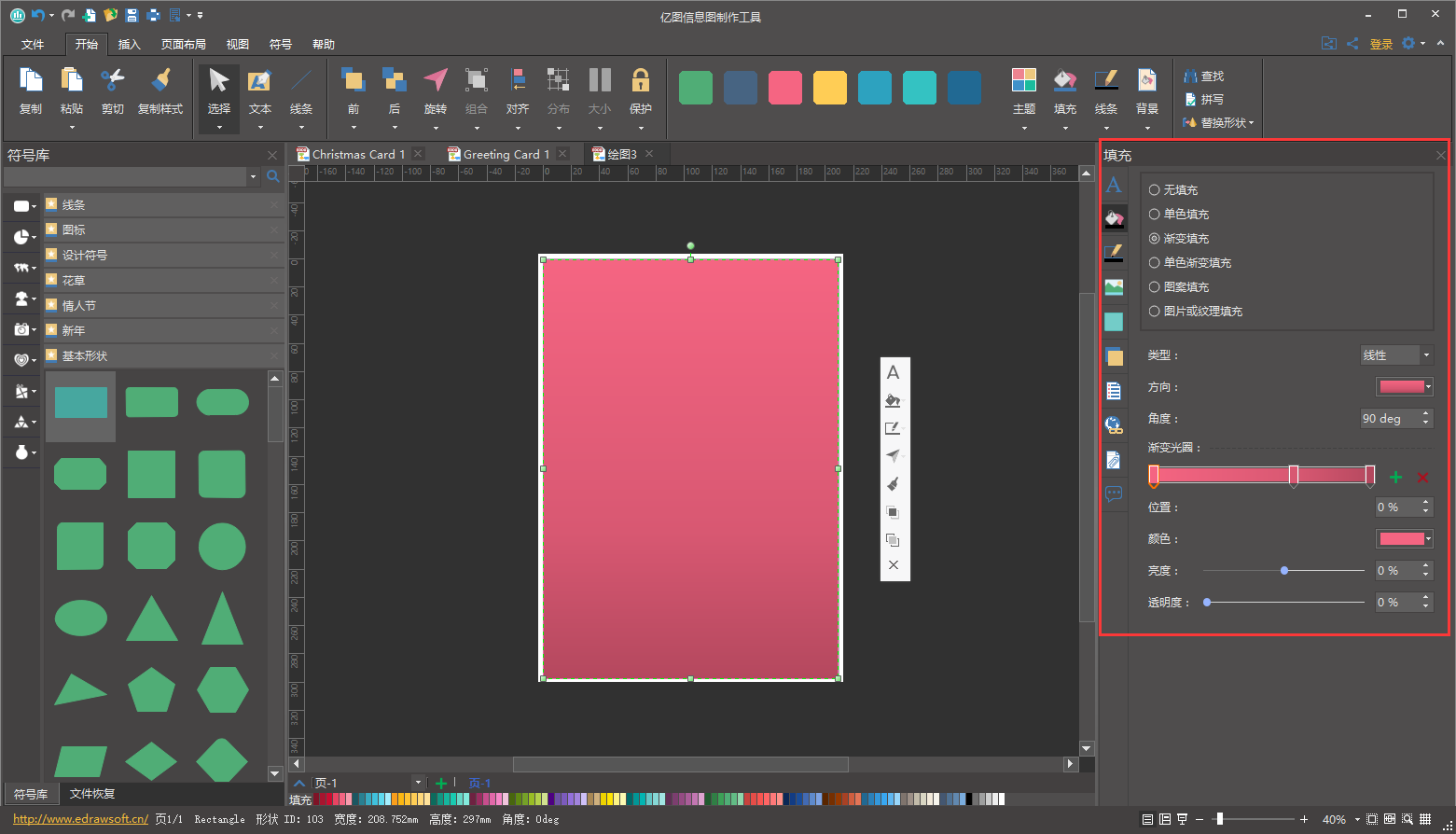Expand the 方向 direction dropdown
The image size is (1456, 834).
[x=1404, y=387]
